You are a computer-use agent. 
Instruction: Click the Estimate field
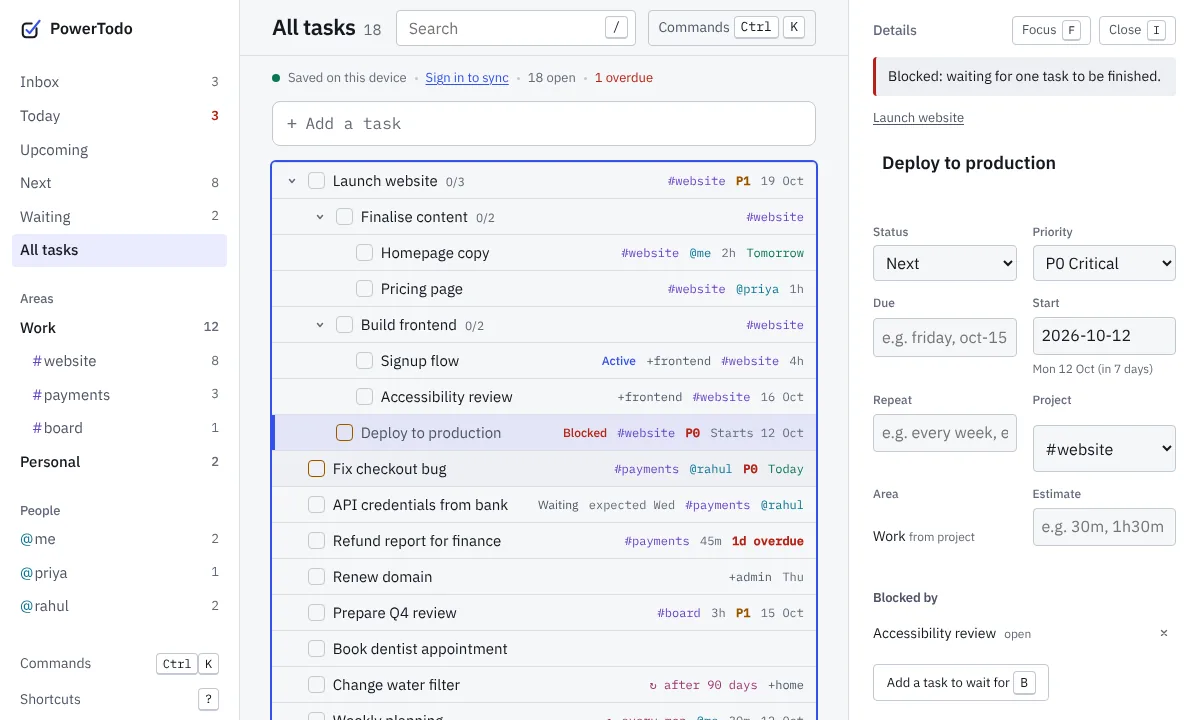pyautogui.click(x=1104, y=526)
